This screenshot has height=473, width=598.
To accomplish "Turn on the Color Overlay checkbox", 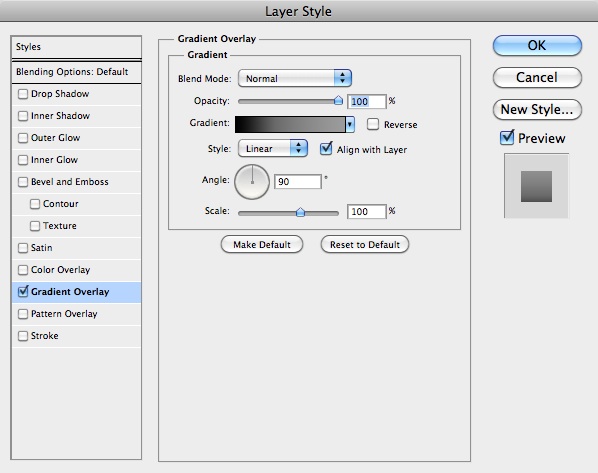I will pyautogui.click(x=23, y=270).
